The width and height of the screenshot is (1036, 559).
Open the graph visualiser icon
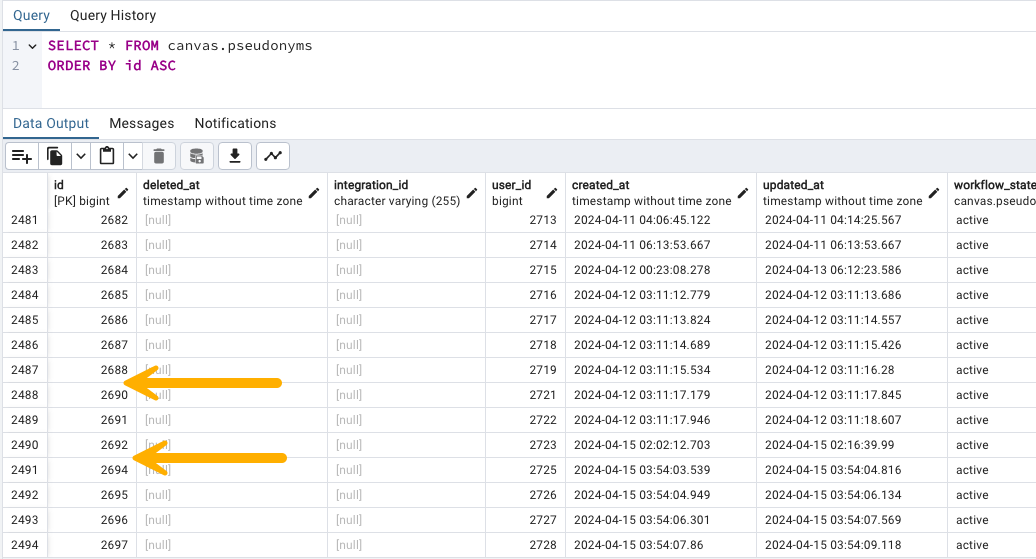pos(273,157)
